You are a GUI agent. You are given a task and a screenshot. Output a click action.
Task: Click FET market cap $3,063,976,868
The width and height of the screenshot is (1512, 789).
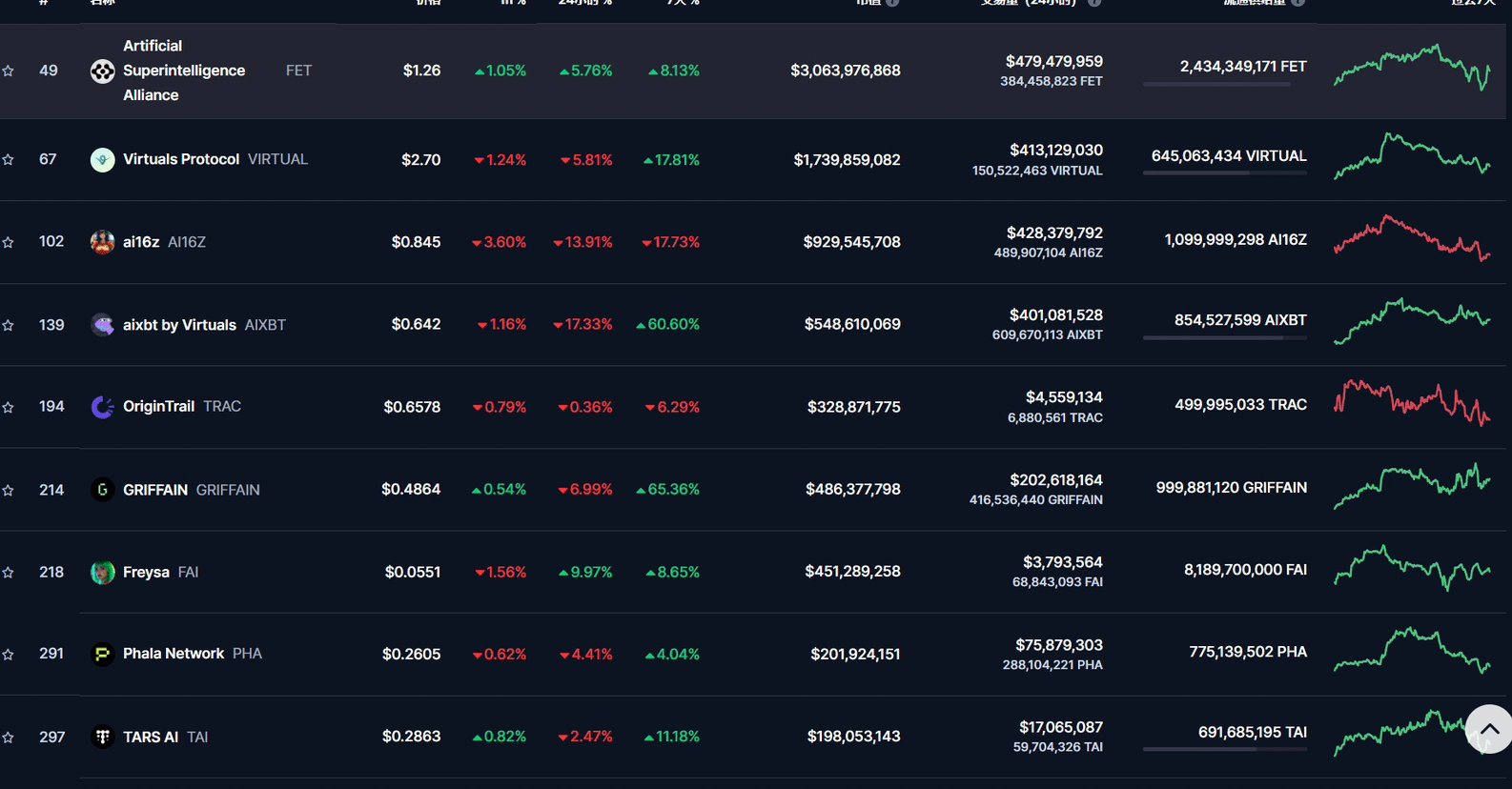point(846,71)
